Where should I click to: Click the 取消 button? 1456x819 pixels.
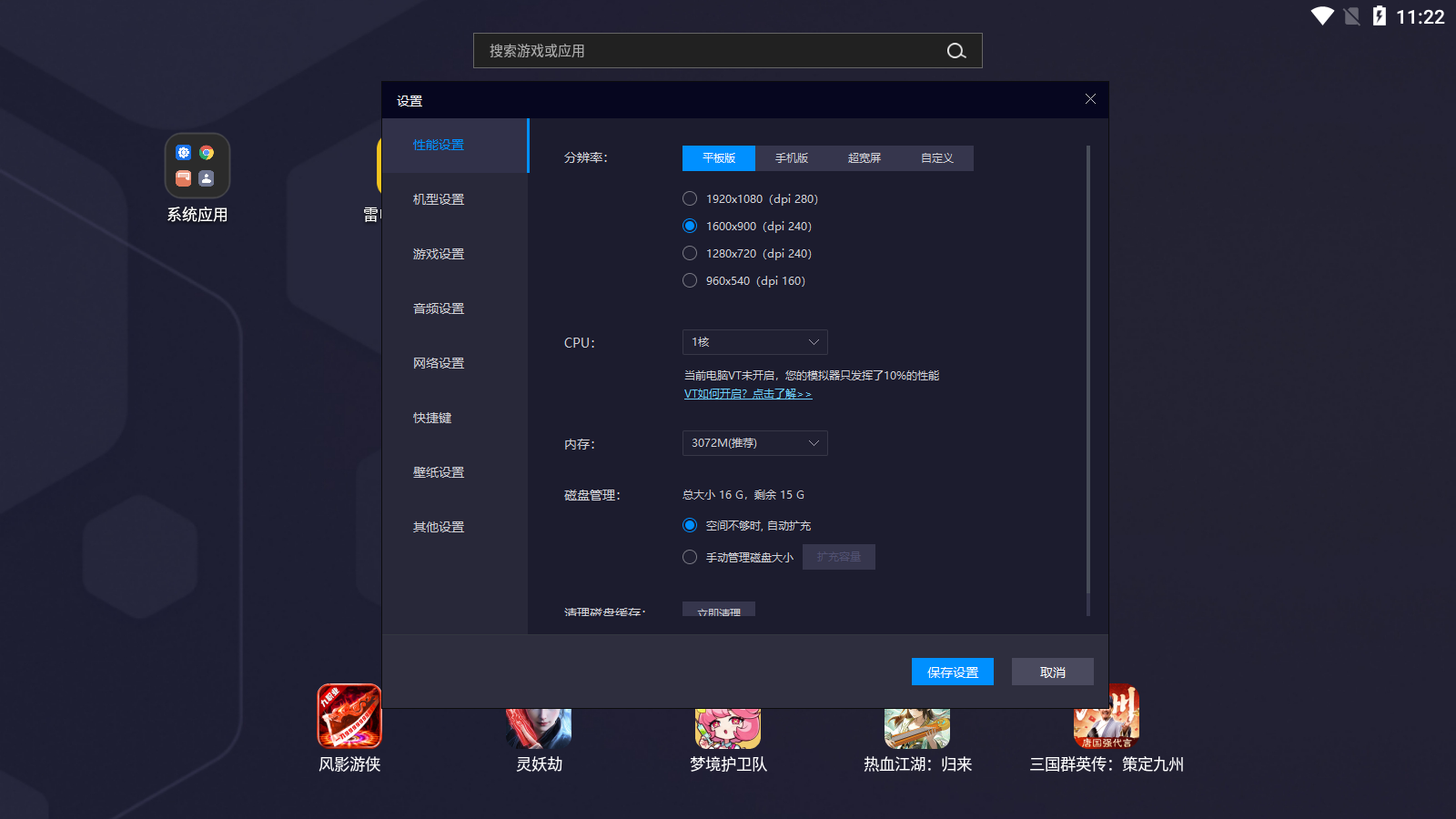point(1053,672)
